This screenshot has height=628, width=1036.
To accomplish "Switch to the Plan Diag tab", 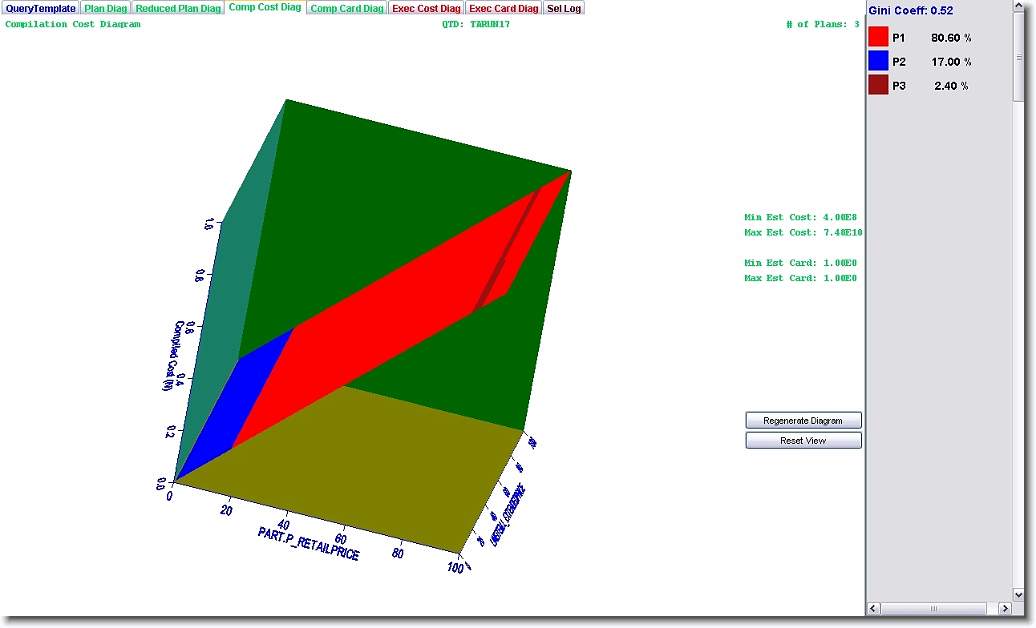I will pyautogui.click(x=105, y=8).
